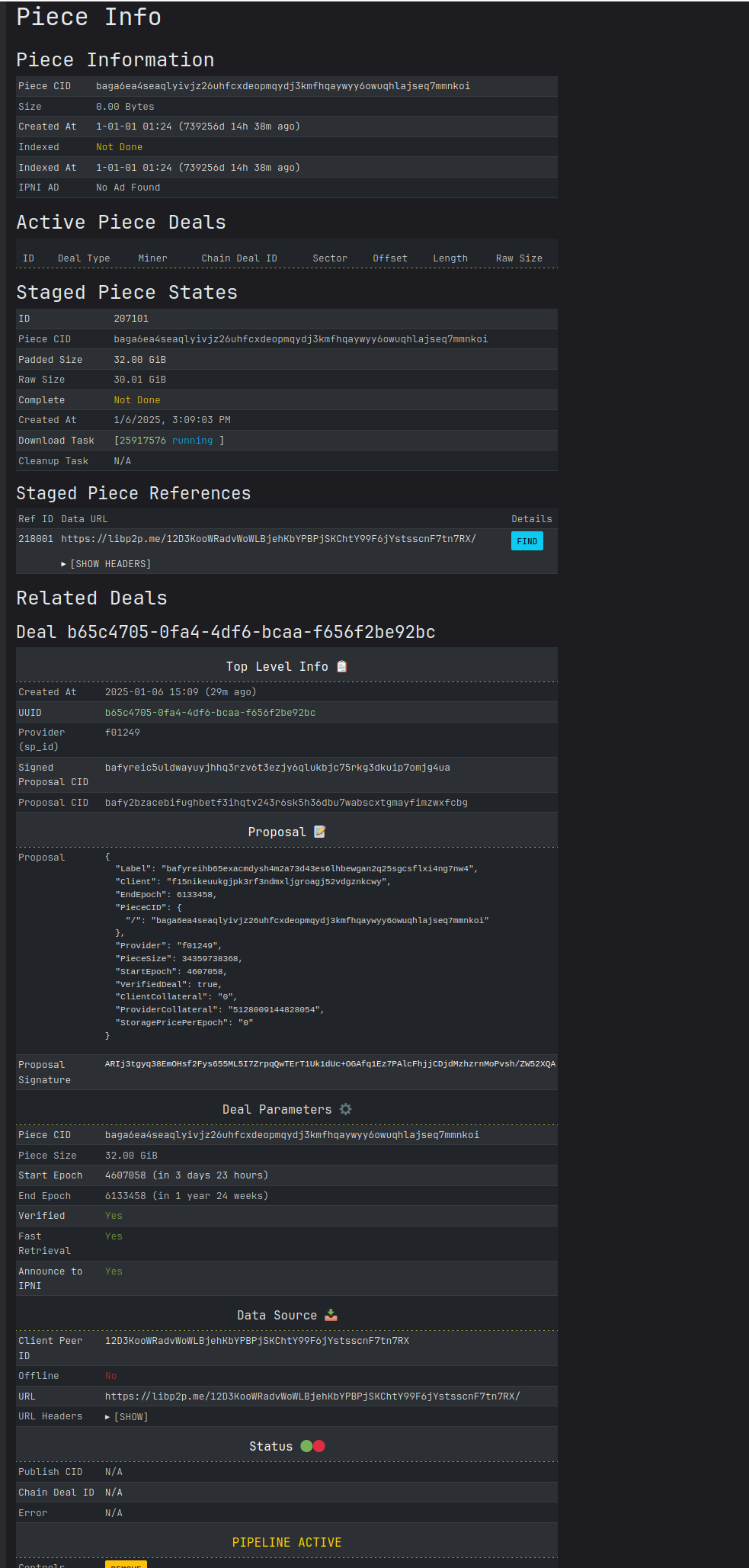Click the running status of Download Task

click(192, 441)
